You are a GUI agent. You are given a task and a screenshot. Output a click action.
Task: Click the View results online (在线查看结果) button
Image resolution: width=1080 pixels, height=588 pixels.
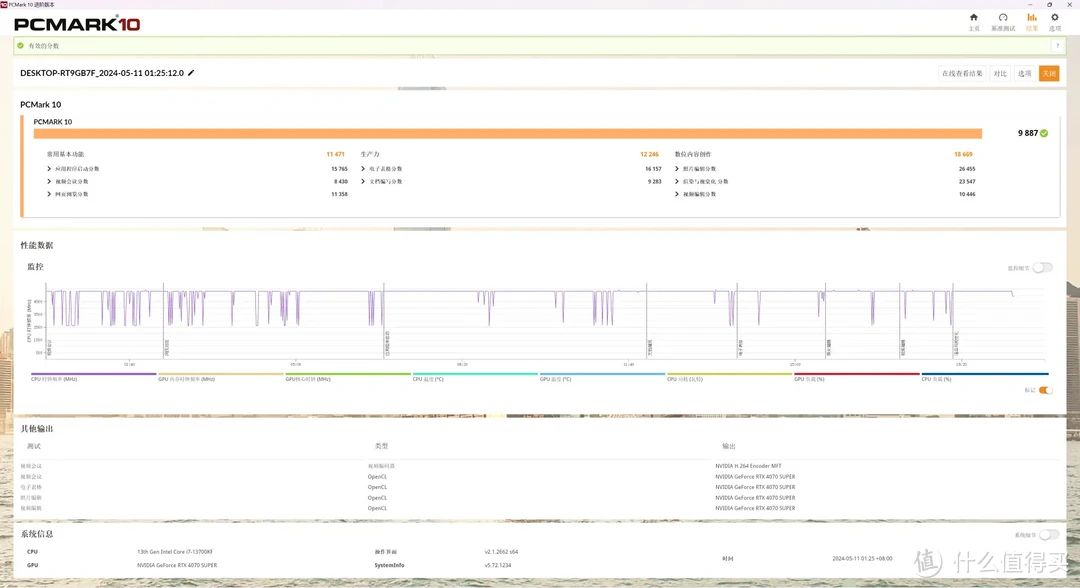click(x=962, y=74)
